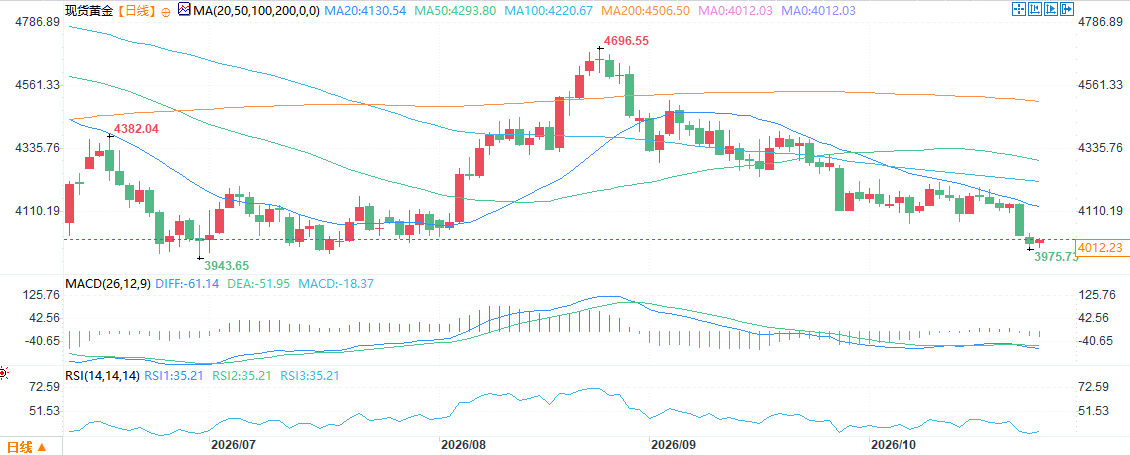Click the crosshair cursor icon
This screenshot has height=455, width=1130.
click(x=1019, y=9)
